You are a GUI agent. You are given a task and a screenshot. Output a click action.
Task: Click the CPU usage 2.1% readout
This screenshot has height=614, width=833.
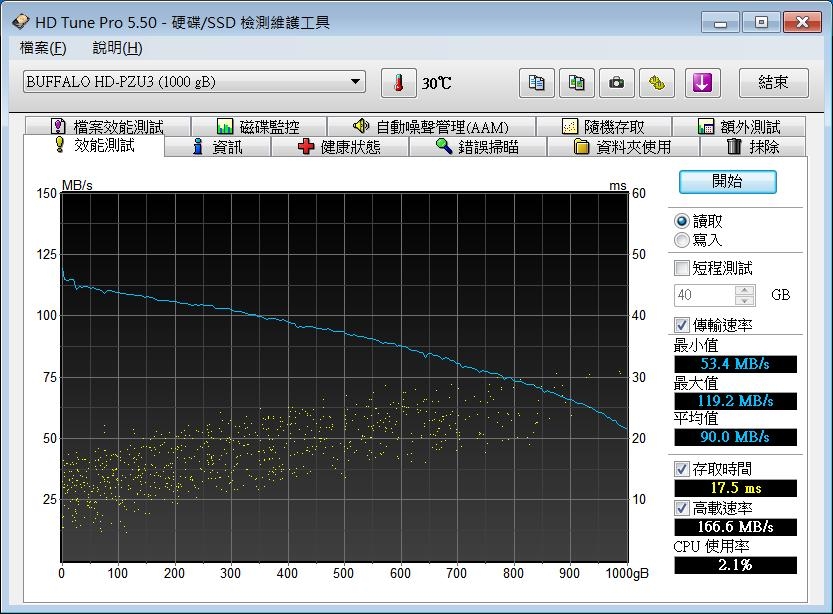[x=735, y=565]
